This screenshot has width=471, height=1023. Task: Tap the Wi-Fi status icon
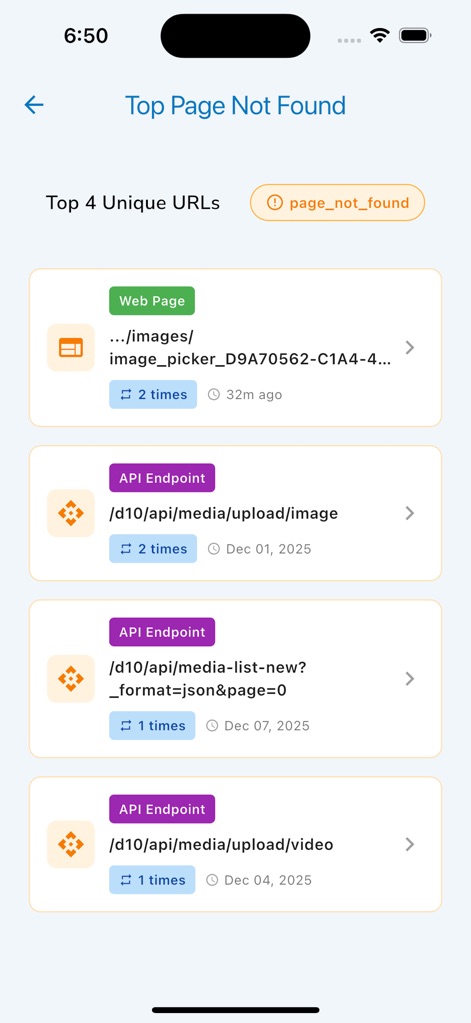tap(379, 35)
